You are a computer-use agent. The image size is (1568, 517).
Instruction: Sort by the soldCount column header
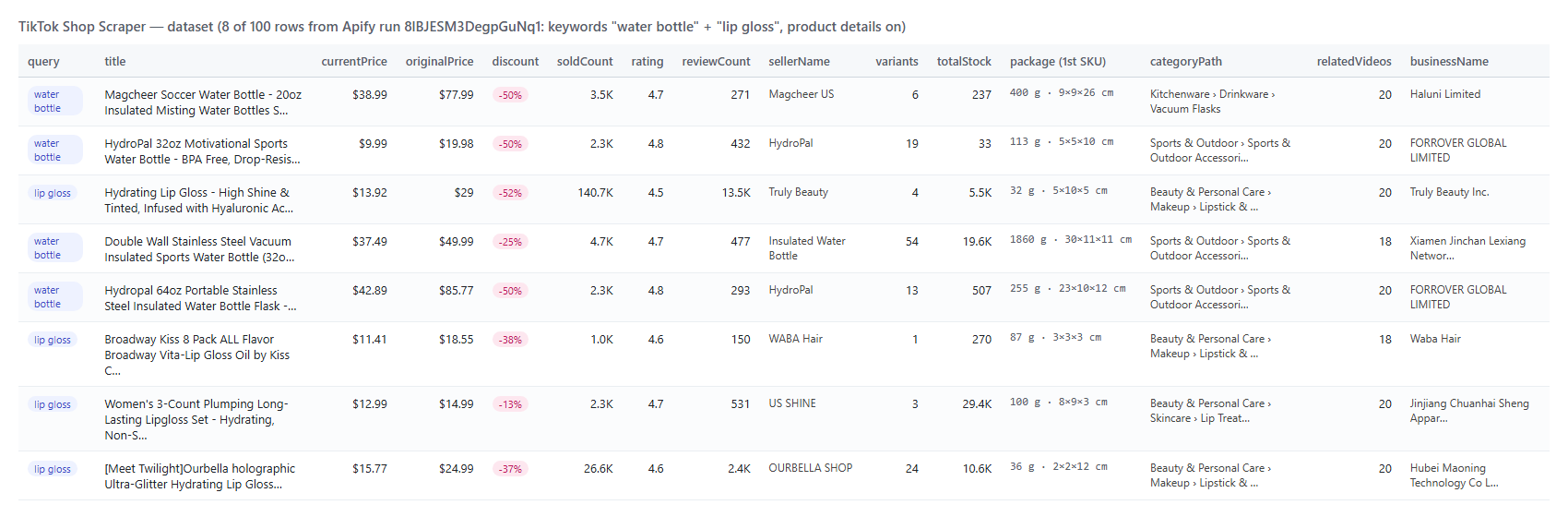click(x=585, y=62)
